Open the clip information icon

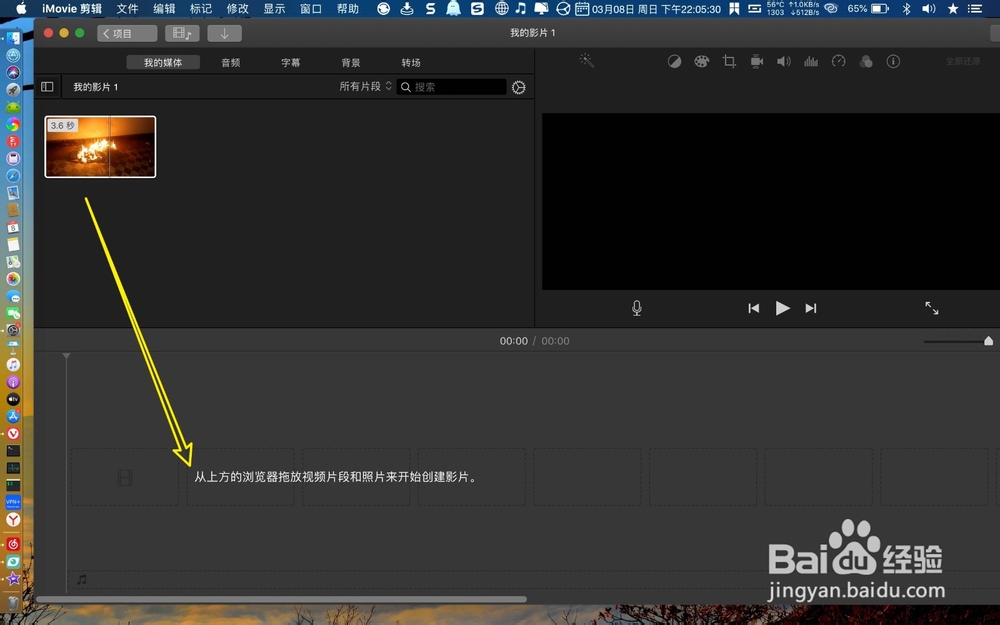[x=893, y=61]
